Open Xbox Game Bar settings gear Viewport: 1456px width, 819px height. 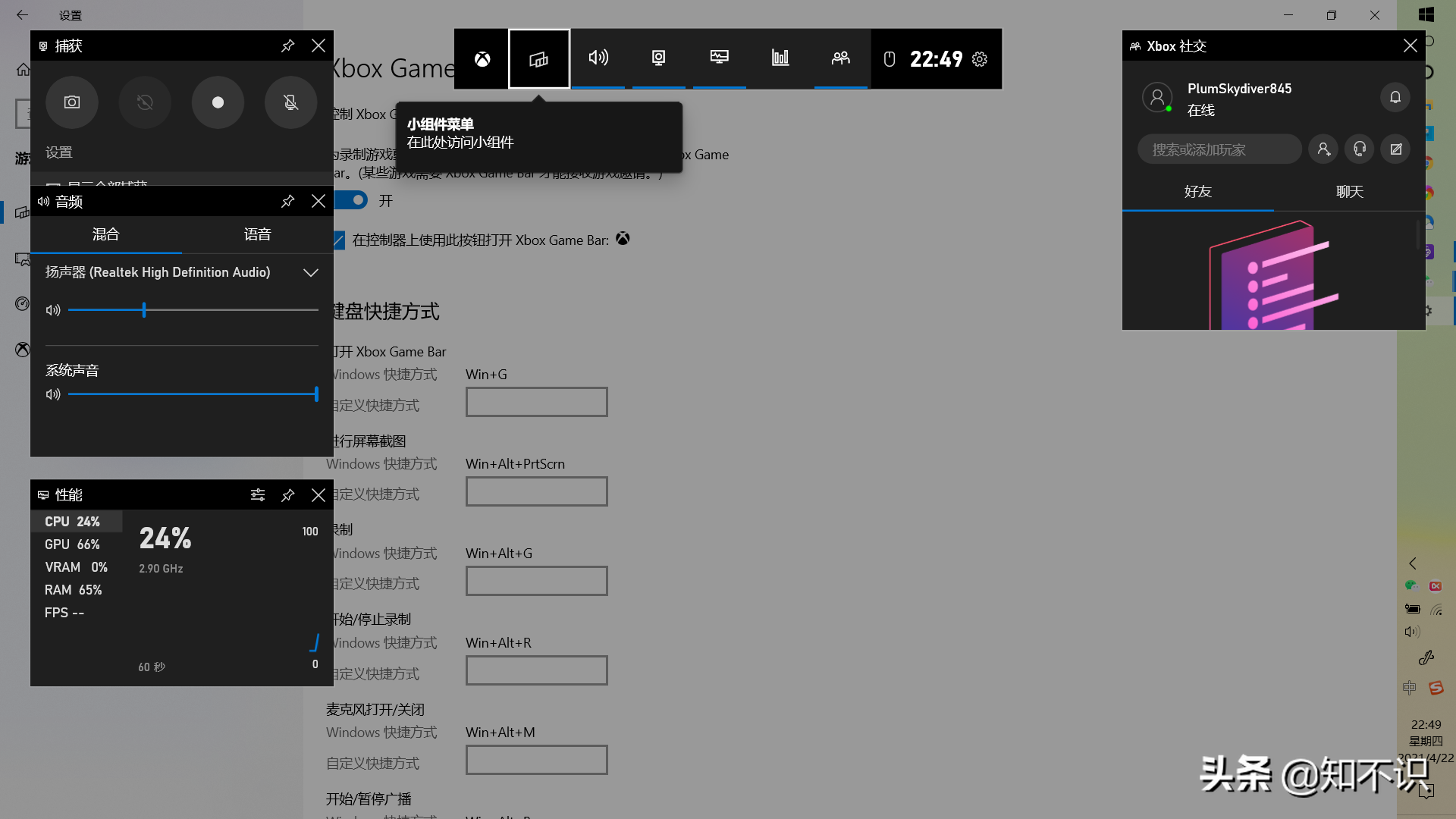click(980, 58)
